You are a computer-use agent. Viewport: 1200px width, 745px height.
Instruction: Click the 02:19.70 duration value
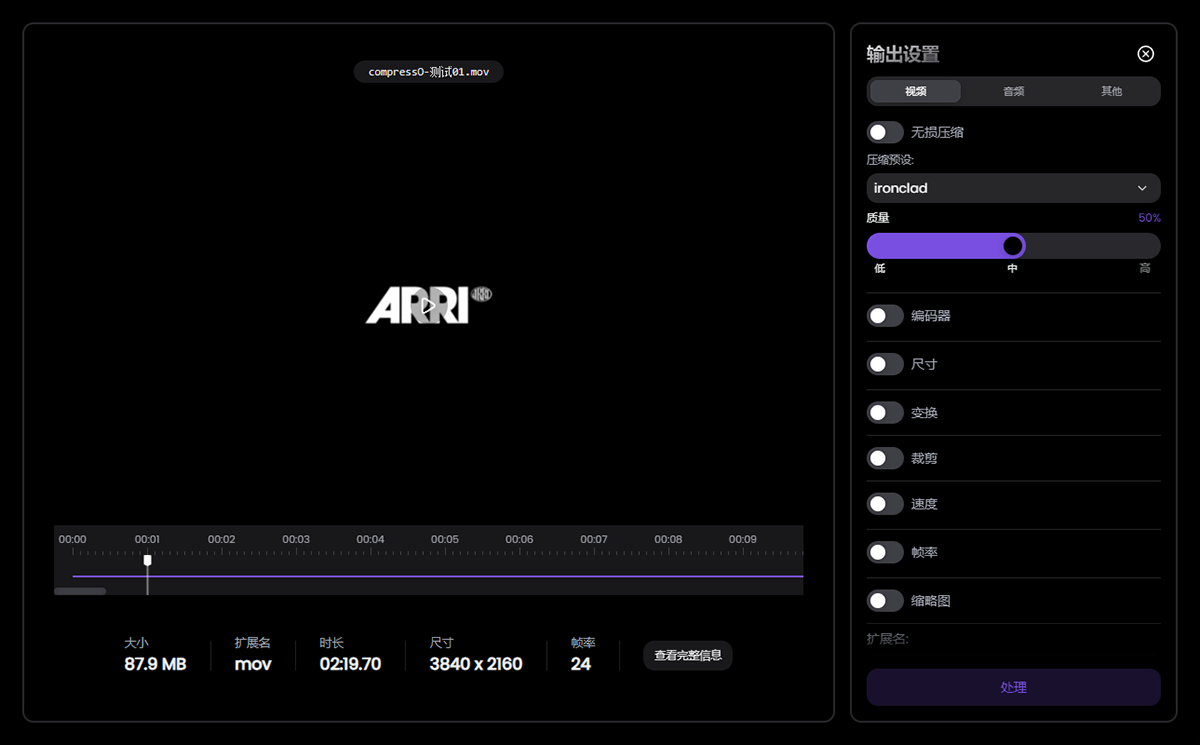[x=350, y=664]
